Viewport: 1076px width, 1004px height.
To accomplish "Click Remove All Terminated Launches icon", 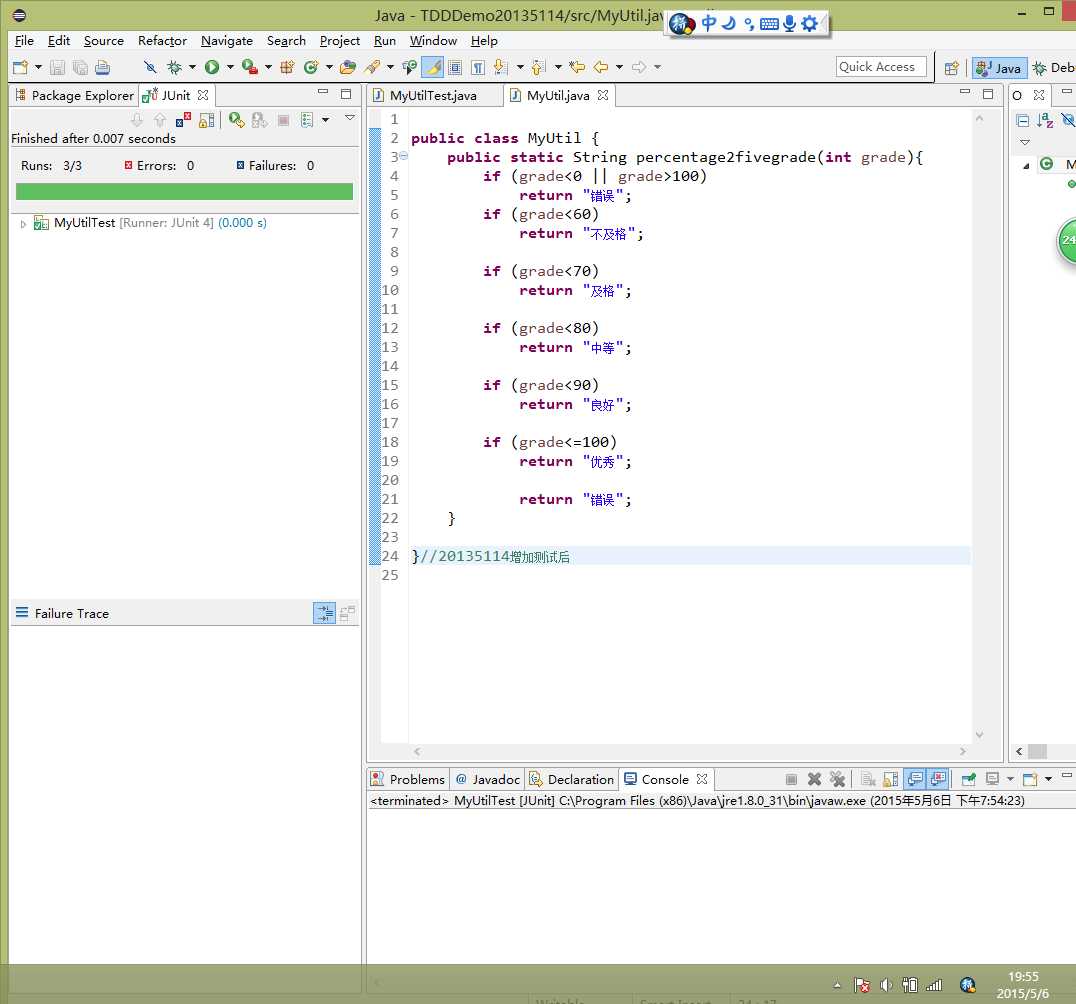I will point(837,779).
